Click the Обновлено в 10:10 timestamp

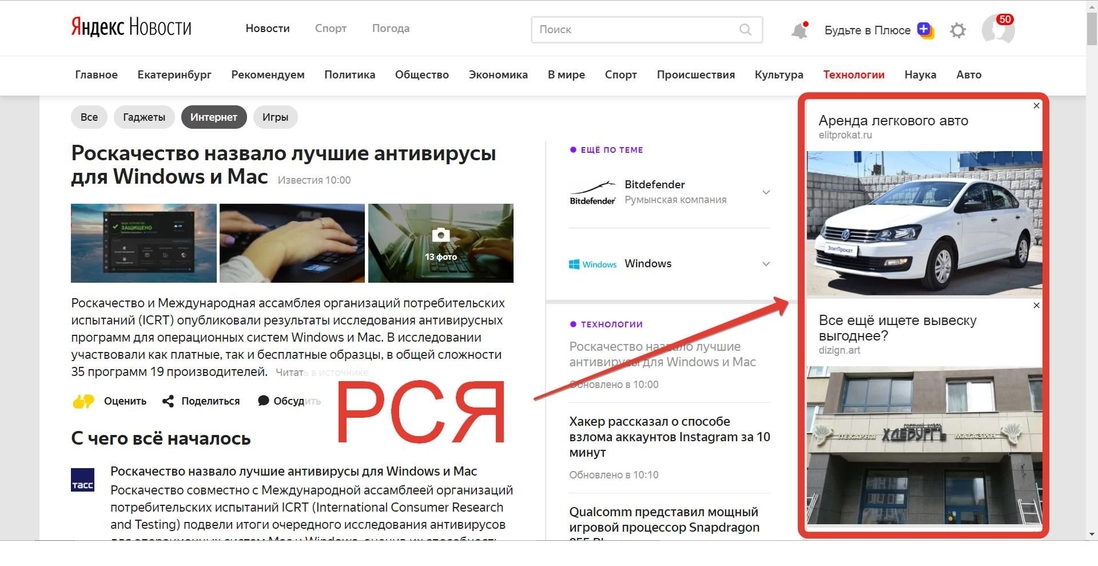click(614, 475)
